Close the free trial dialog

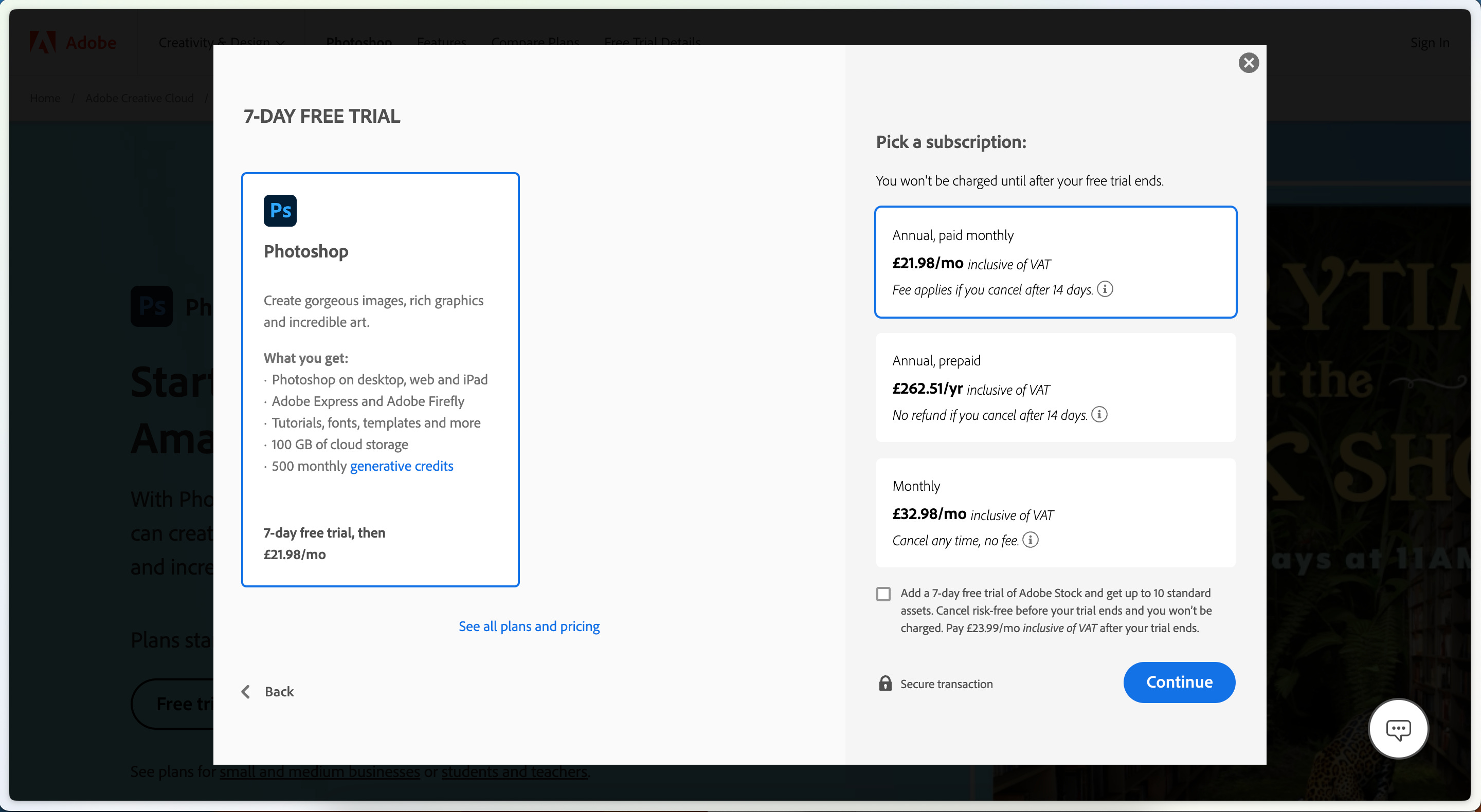[x=1248, y=63]
